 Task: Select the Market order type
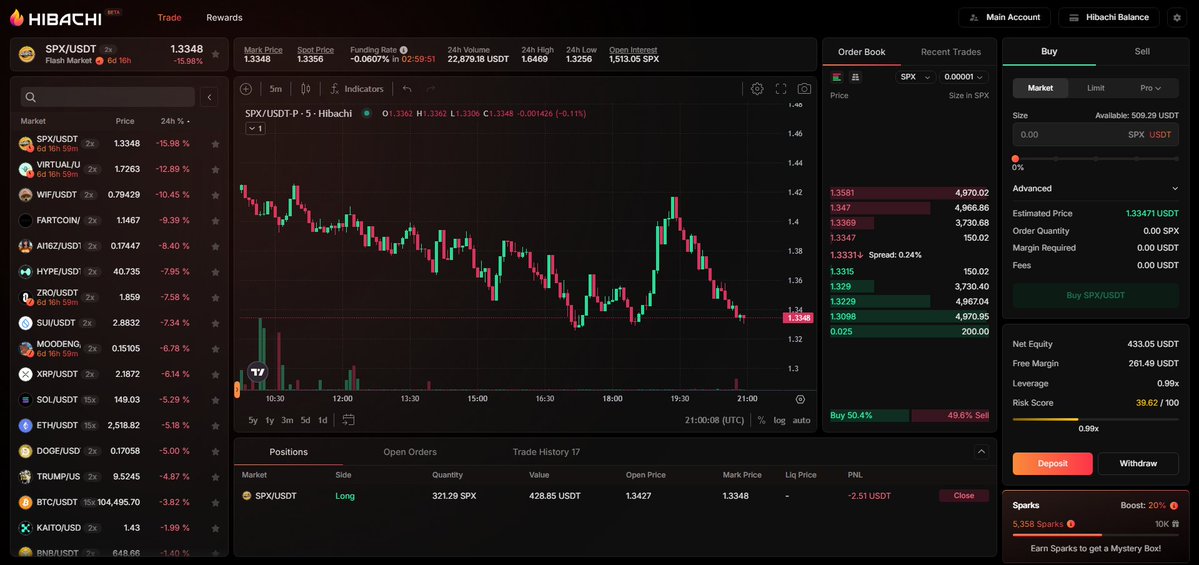point(1040,88)
